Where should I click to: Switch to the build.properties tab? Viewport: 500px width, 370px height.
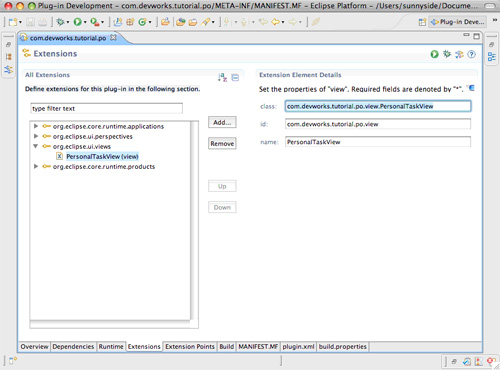(343, 347)
